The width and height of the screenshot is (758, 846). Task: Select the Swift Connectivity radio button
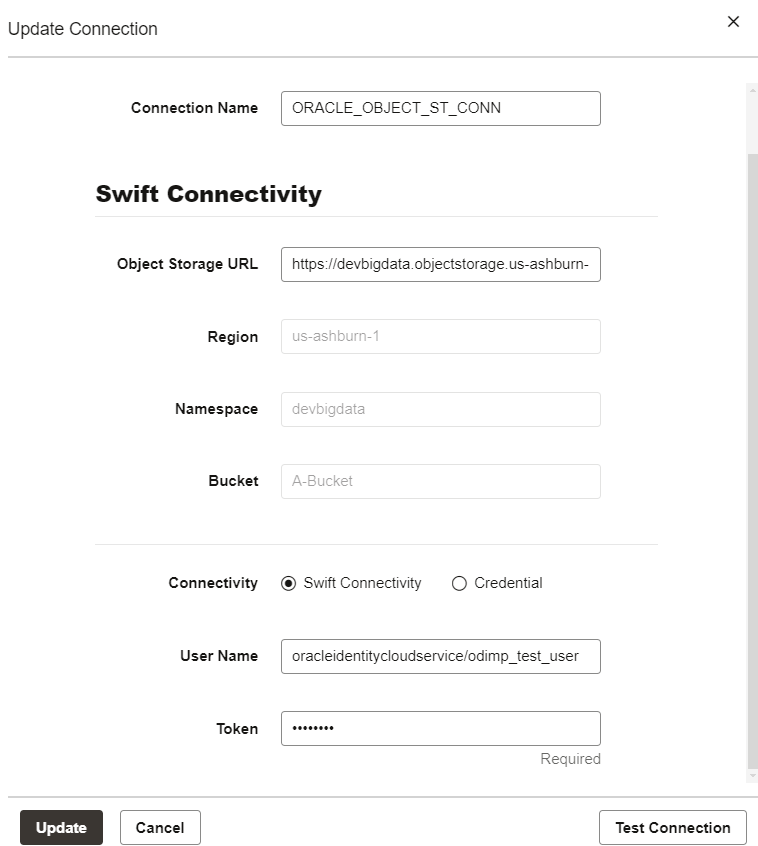tap(289, 583)
